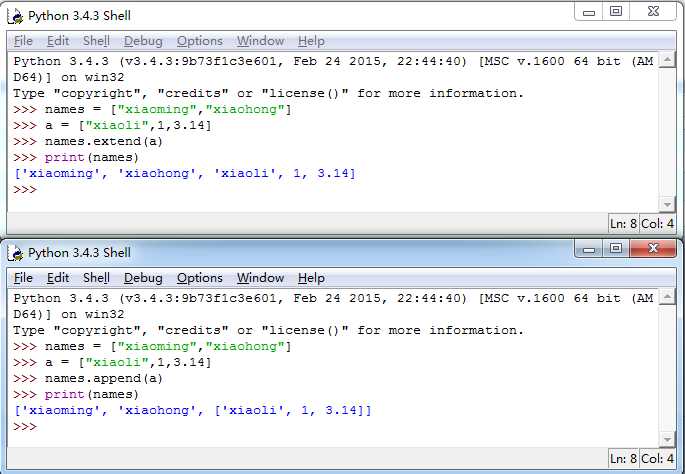Click scroll-down arrow in lower shell window
Screen dimensions: 685x474
click(667, 440)
